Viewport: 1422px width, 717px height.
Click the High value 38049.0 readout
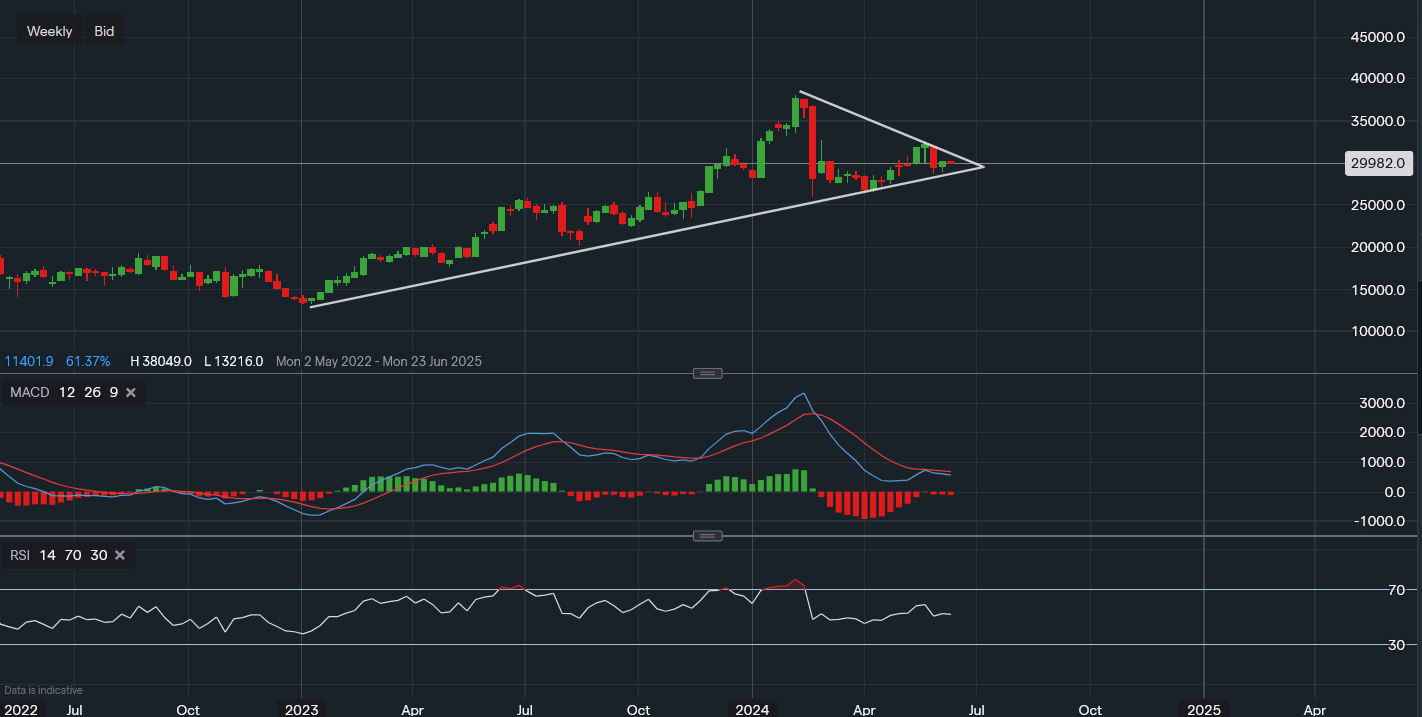coord(162,361)
